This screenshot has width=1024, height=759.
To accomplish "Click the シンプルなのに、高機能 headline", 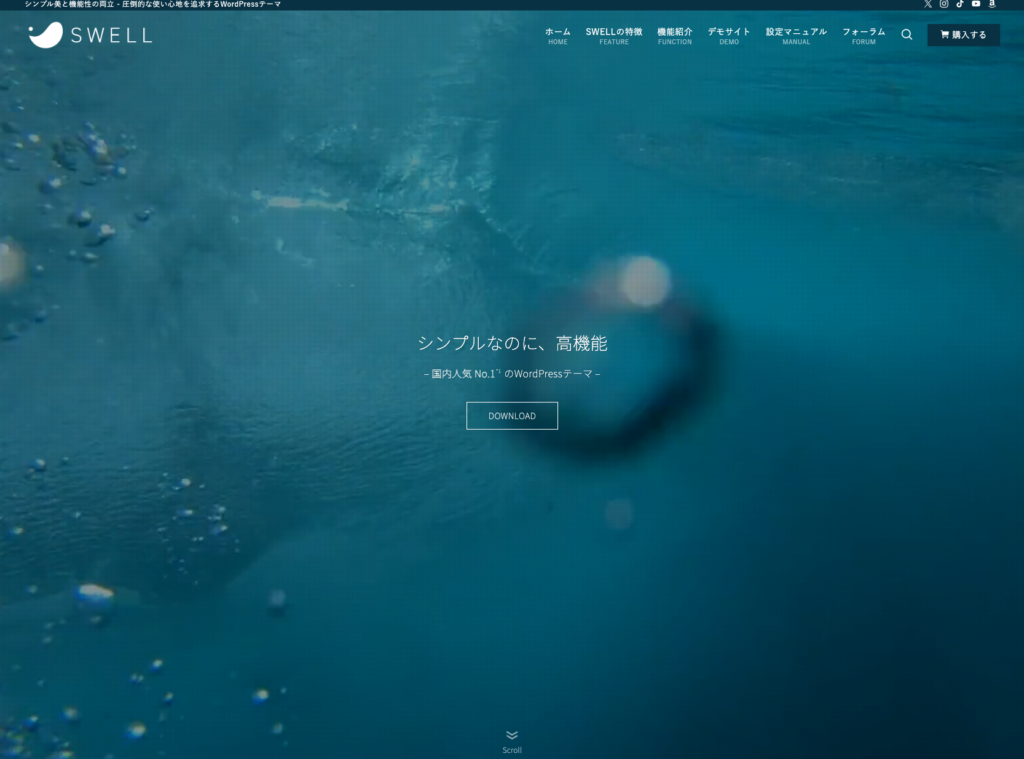I will [512, 344].
